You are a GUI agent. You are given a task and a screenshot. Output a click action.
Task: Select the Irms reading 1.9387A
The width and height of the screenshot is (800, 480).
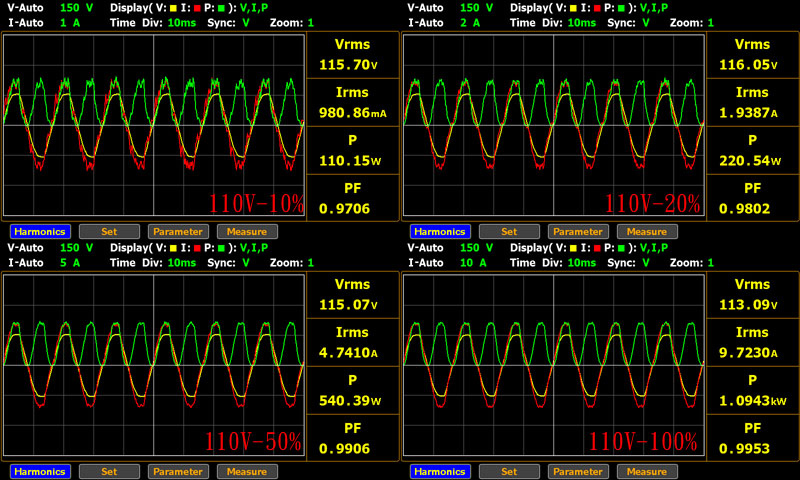click(x=748, y=113)
